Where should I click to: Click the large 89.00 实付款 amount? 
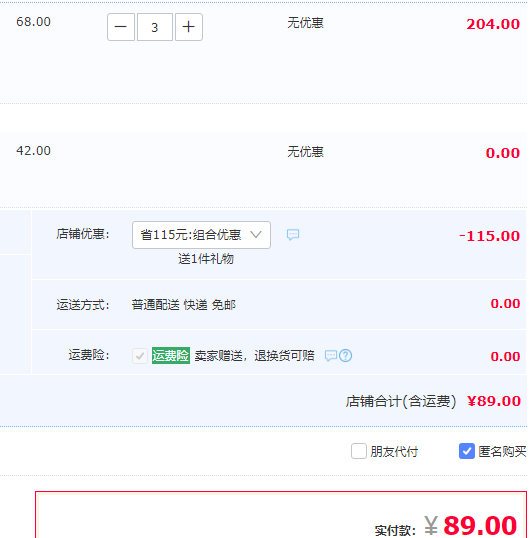[480, 525]
